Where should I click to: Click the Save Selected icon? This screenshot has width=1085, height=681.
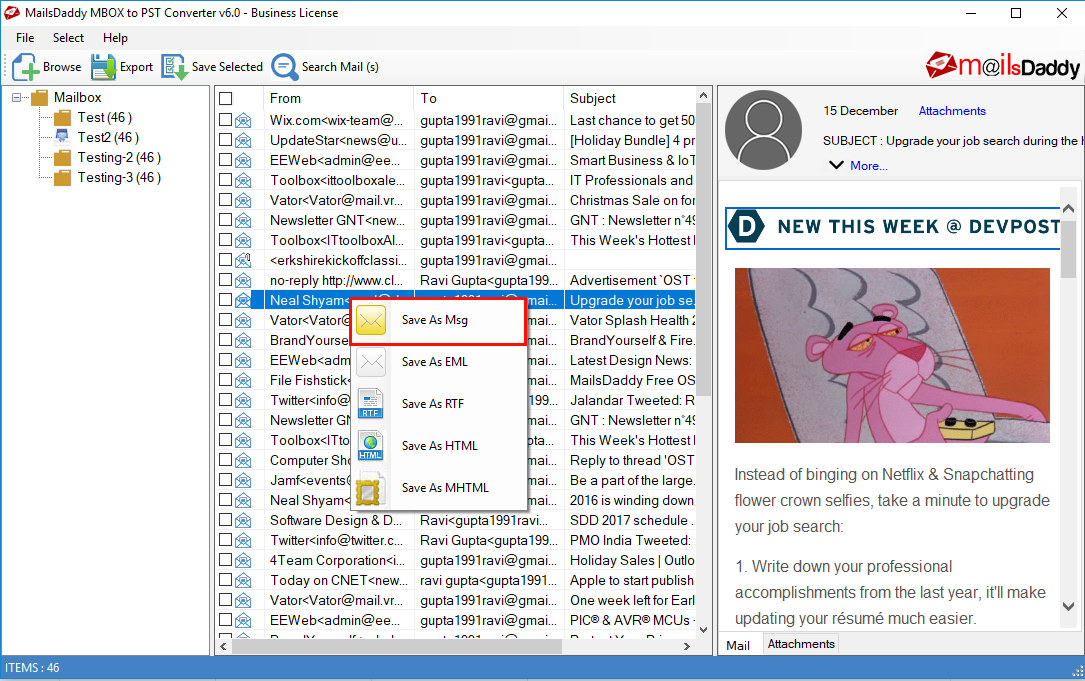tap(174, 67)
